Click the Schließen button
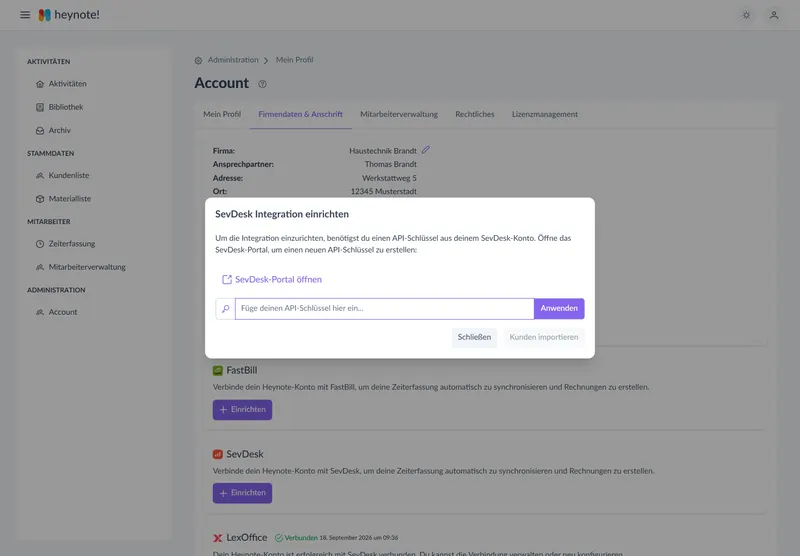Image resolution: width=800 pixels, height=556 pixels. click(x=474, y=337)
